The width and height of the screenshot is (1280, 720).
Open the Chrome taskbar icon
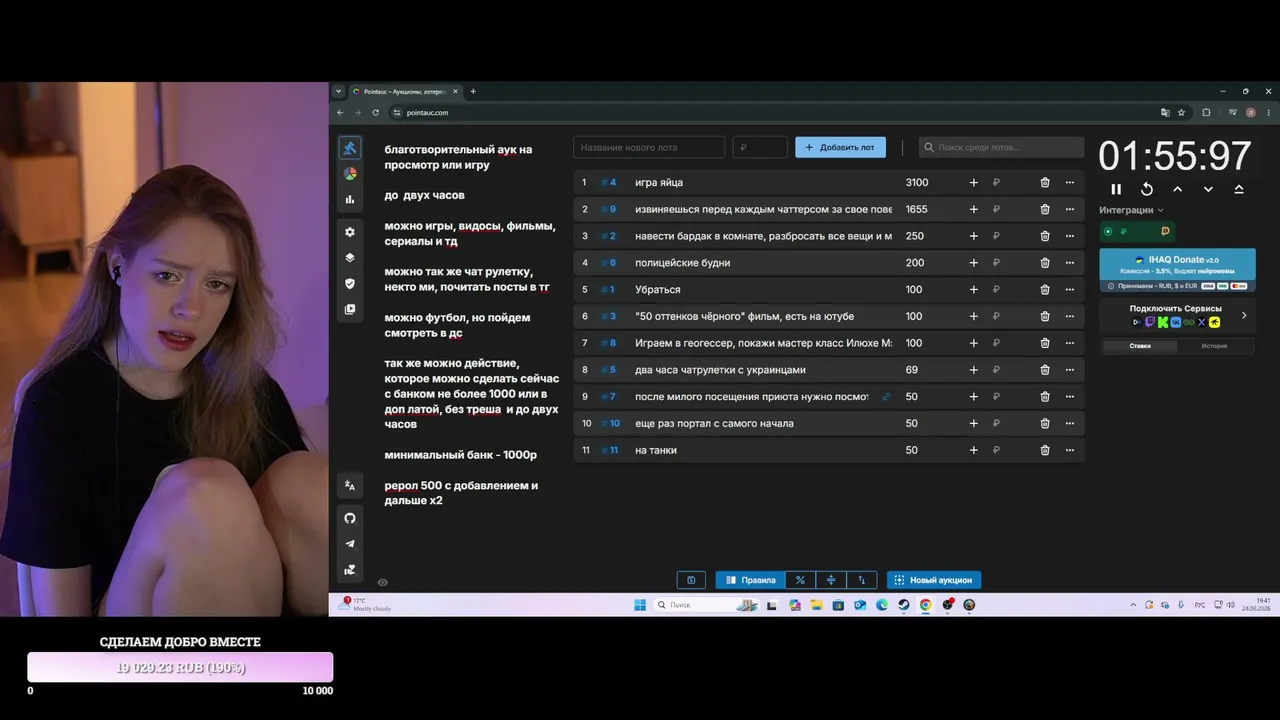(925, 605)
